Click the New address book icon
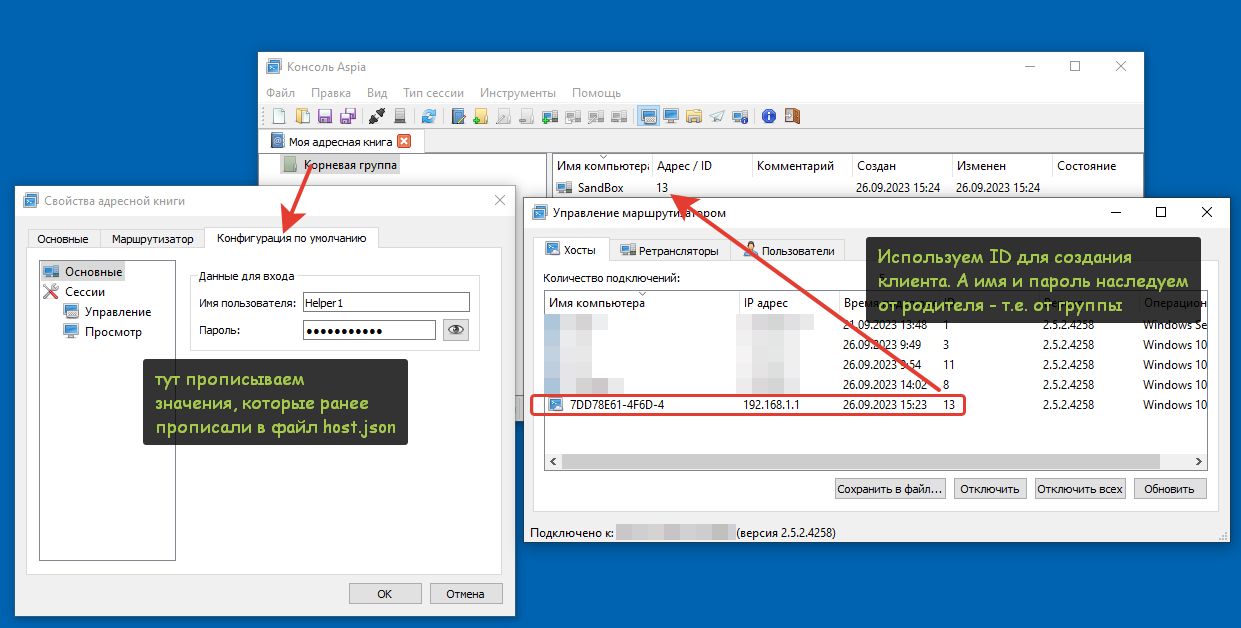Image resolution: width=1241 pixels, height=628 pixels. tap(279, 116)
